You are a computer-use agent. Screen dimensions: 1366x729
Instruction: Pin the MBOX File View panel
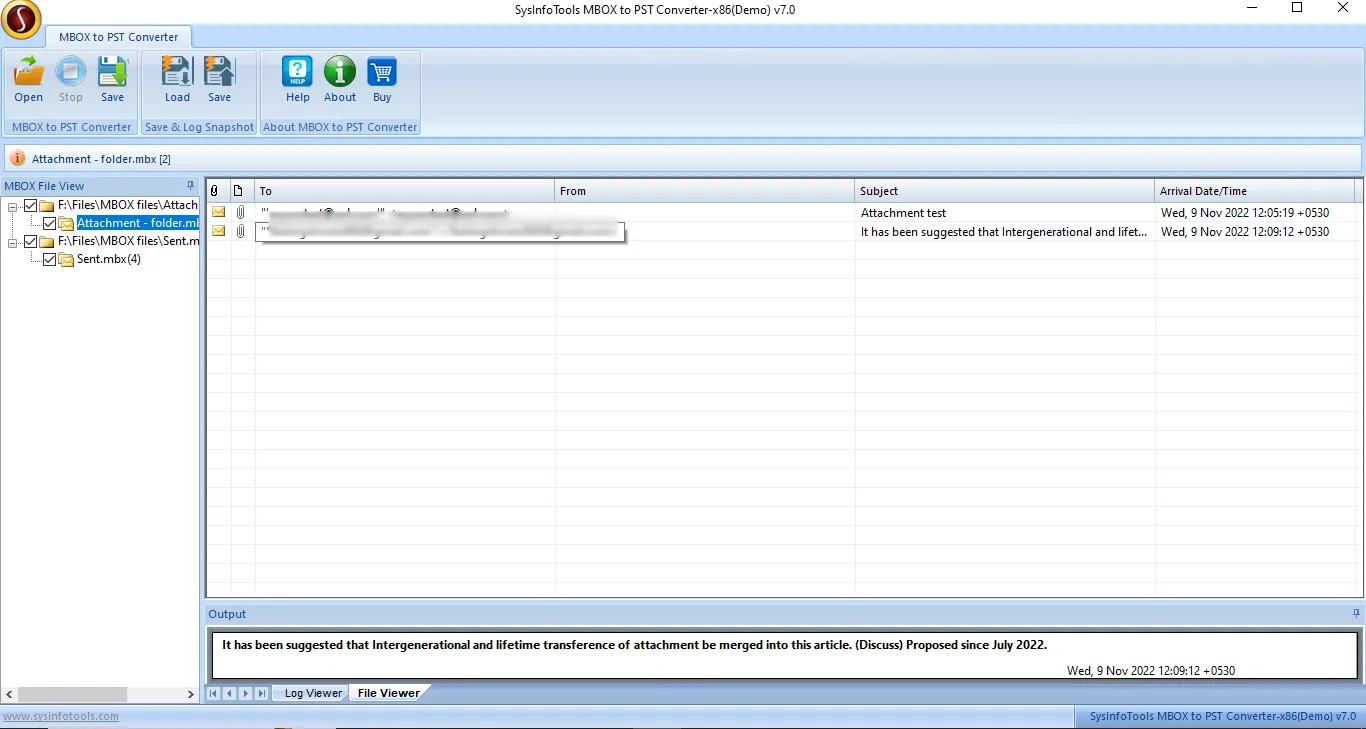point(190,186)
